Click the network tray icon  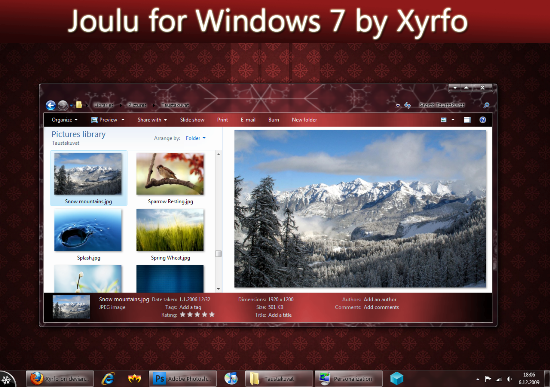tap(498, 379)
